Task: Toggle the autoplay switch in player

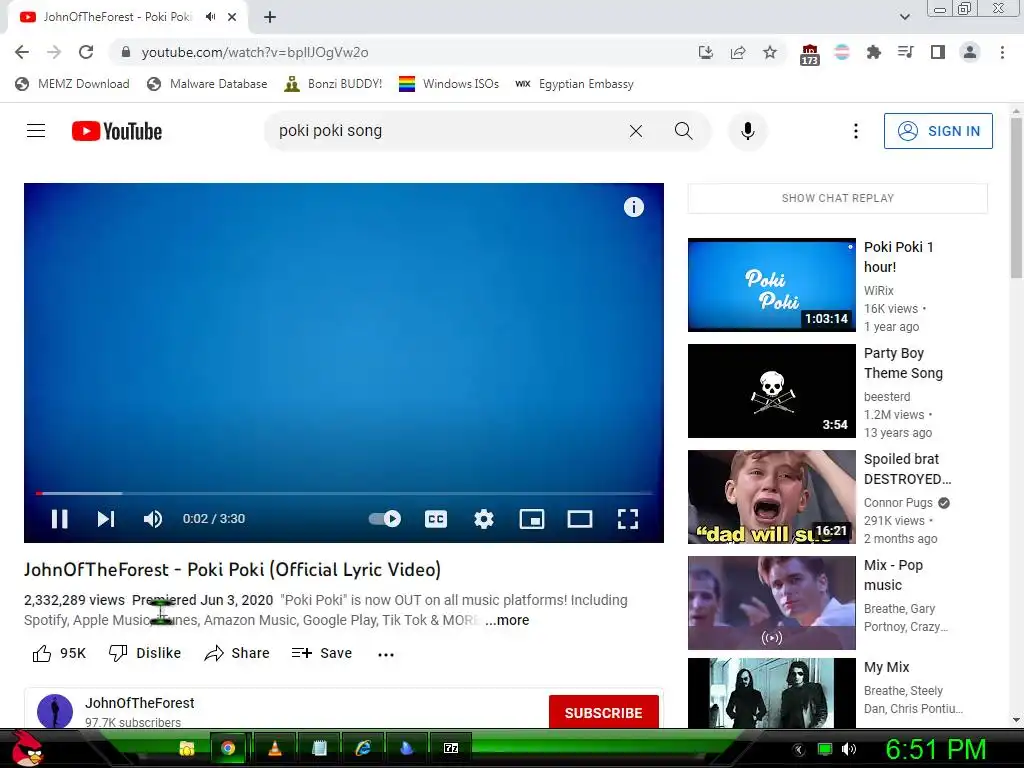Action: pyautogui.click(x=385, y=519)
